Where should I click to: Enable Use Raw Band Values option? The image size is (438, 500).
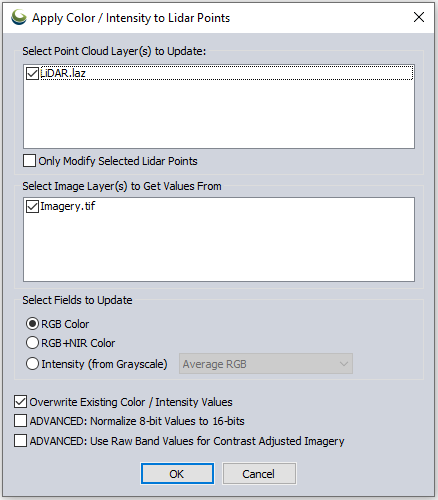click(x=20, y=441)
